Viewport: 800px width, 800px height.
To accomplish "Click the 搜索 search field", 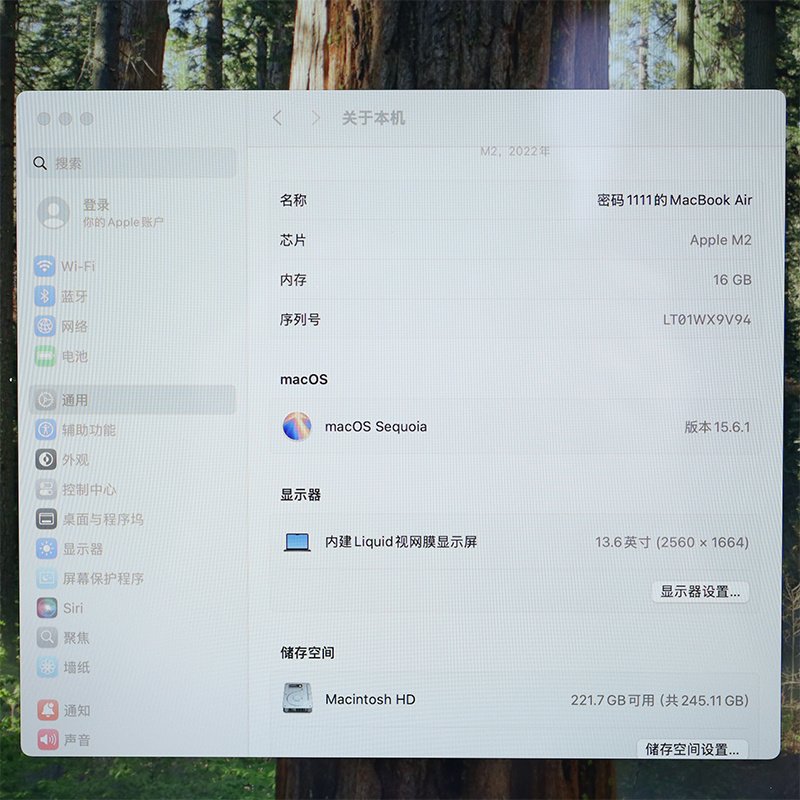I will (133, 163).
